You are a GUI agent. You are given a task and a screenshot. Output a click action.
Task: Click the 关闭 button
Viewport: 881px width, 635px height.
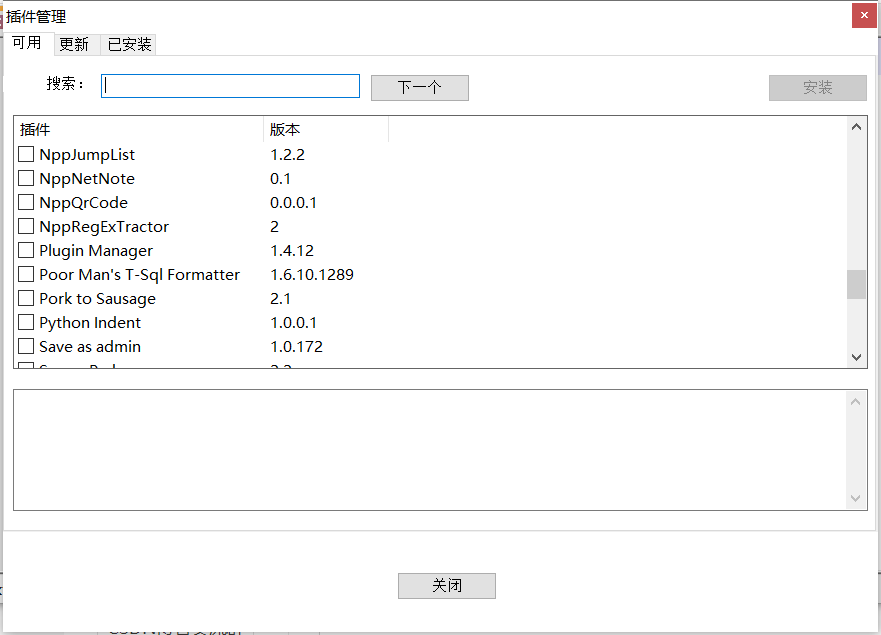447,586
